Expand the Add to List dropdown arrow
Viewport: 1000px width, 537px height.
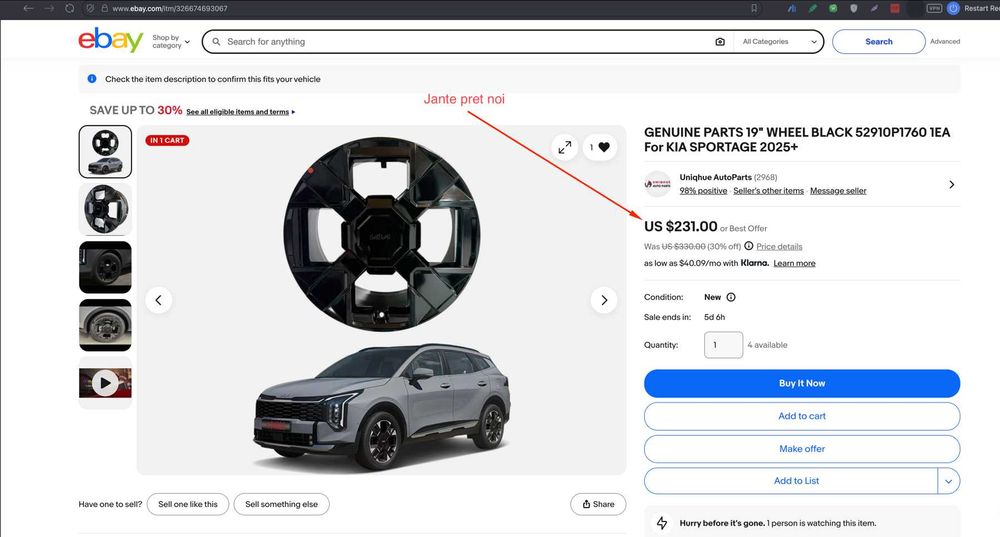(x=948, y=481)
